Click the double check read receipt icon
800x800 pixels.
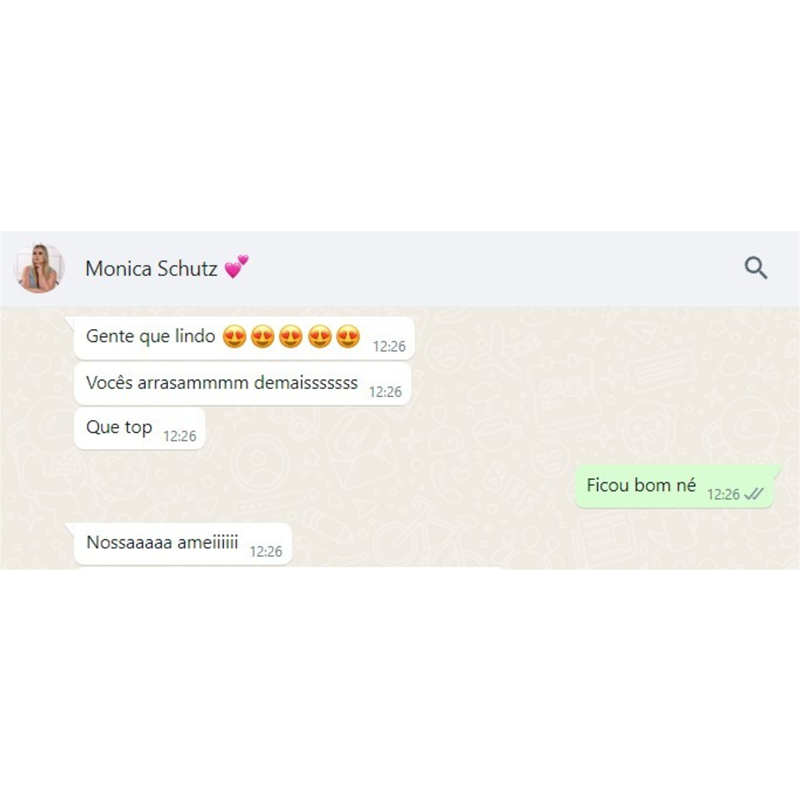(x=754, y=494)
